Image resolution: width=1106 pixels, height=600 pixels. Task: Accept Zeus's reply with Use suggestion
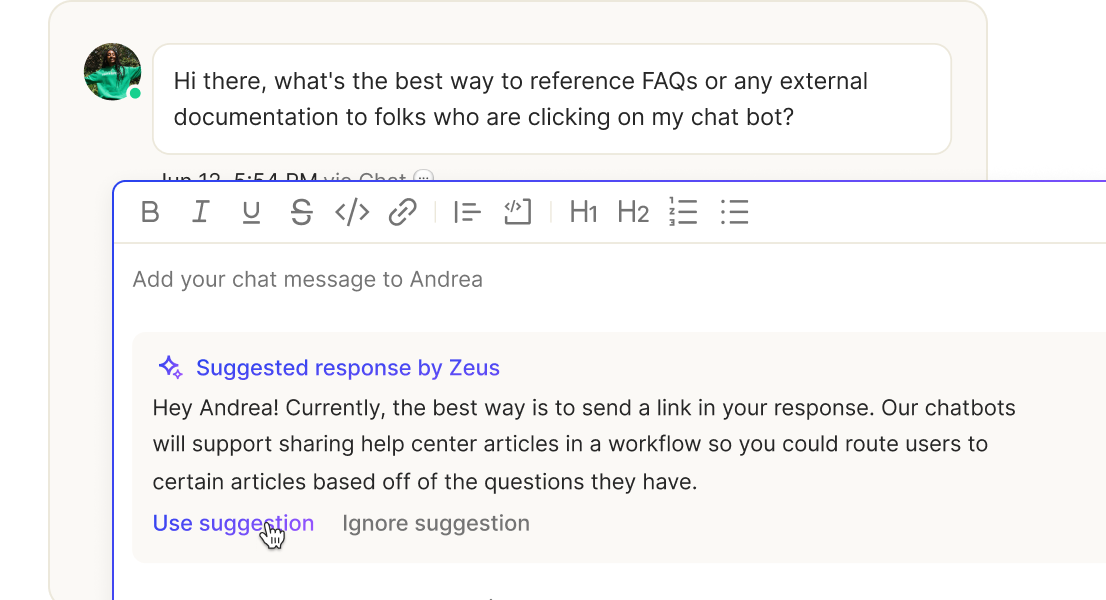click(x=233, y=523)
